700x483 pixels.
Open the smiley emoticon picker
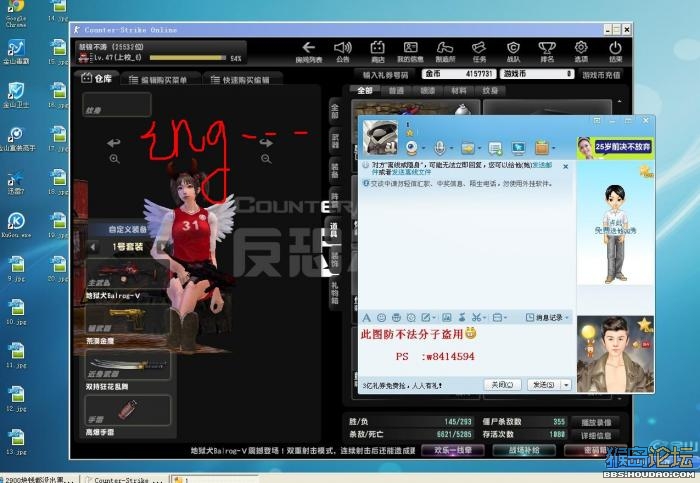coord(381,317)
